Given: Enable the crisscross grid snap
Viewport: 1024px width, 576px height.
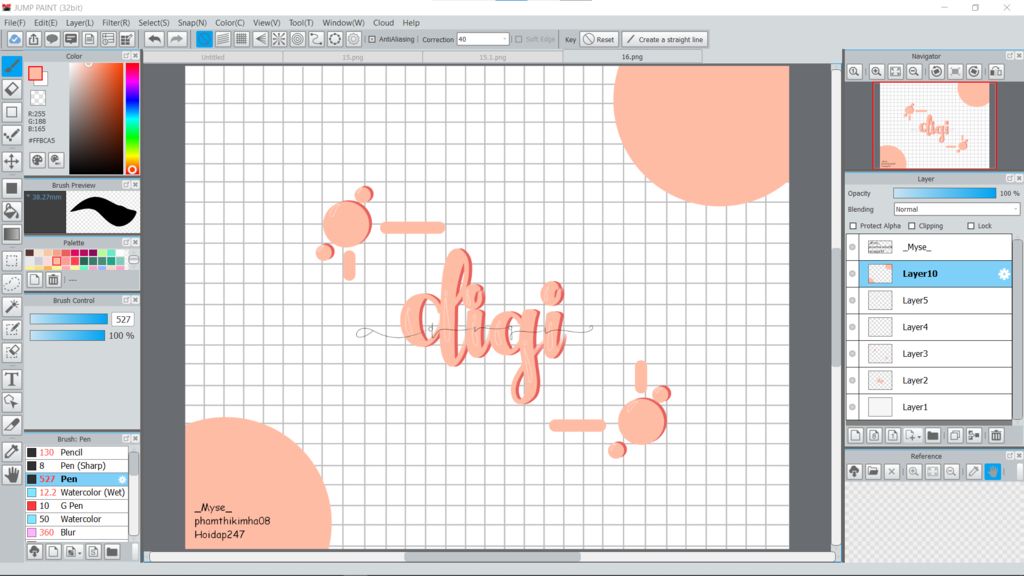Looking at the screenshot, I should (242, 39).
